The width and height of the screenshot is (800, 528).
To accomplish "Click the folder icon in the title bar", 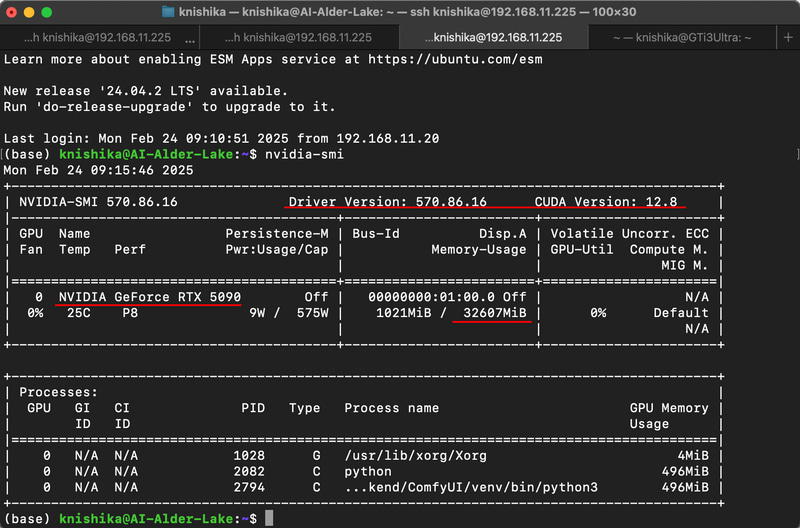I will pyautogui.click(x=168, y=11).
